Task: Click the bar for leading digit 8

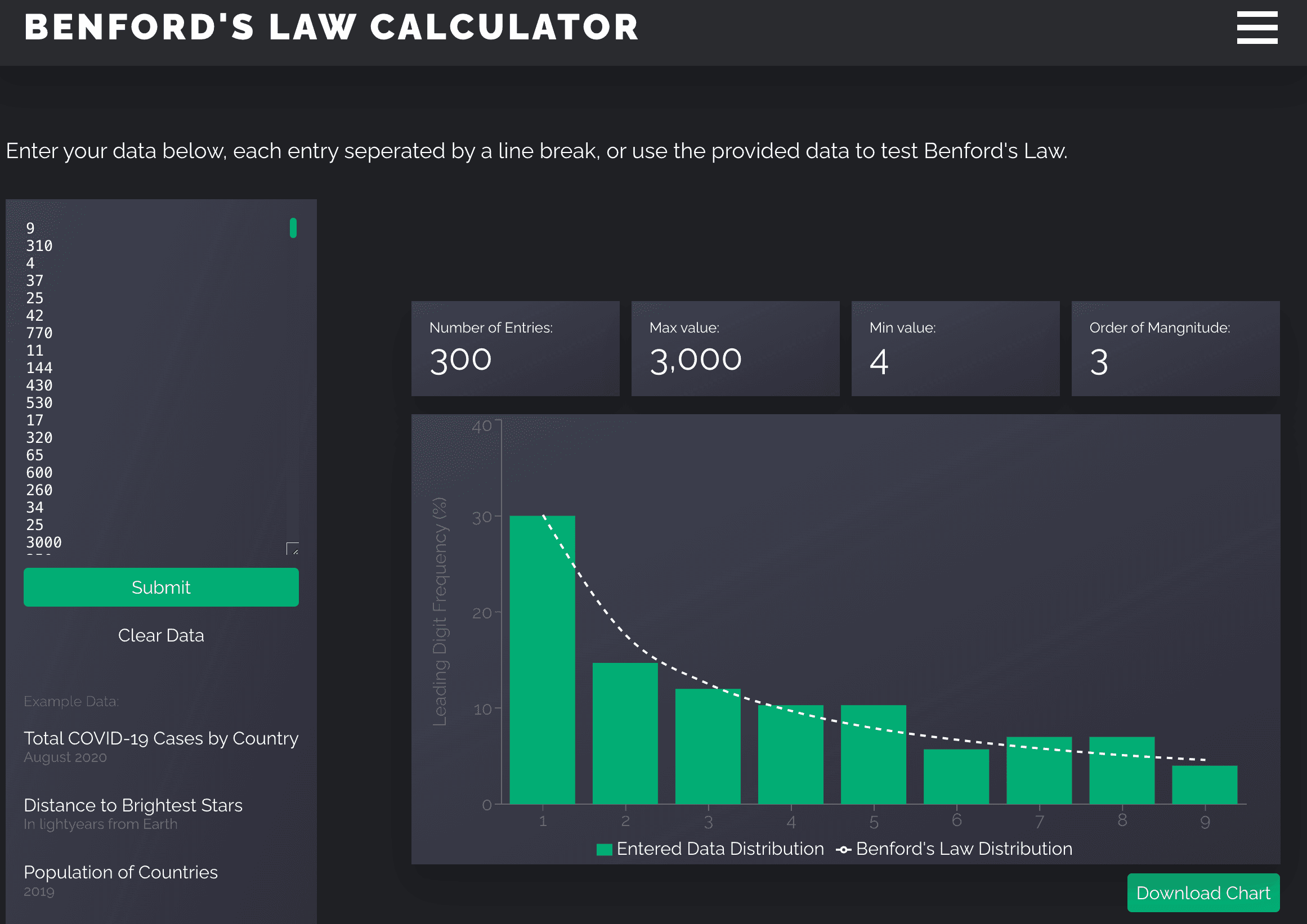Action: (1122, 770)
